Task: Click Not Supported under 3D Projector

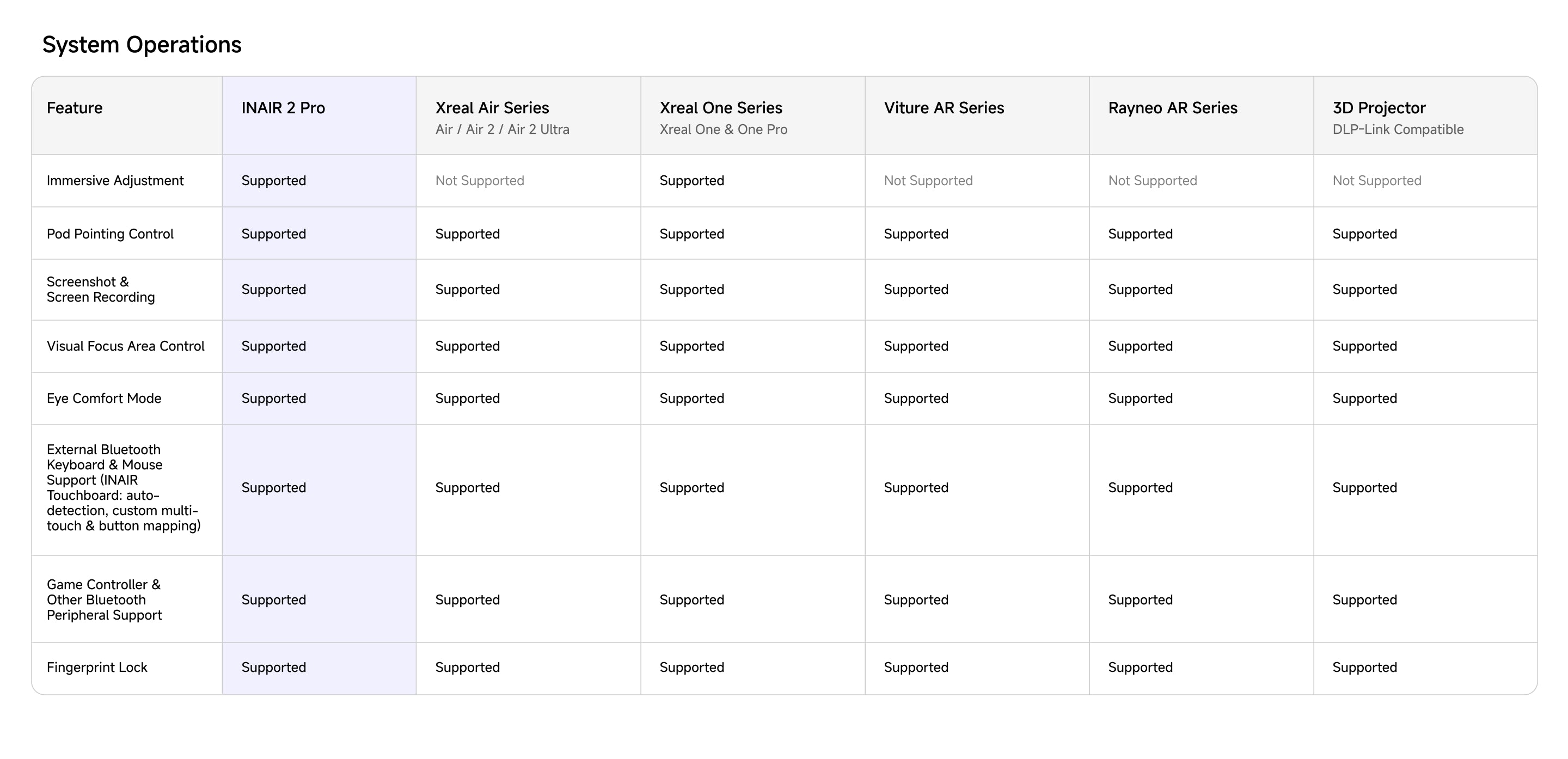Action: pyautogui.click(x=1377, y=181)
